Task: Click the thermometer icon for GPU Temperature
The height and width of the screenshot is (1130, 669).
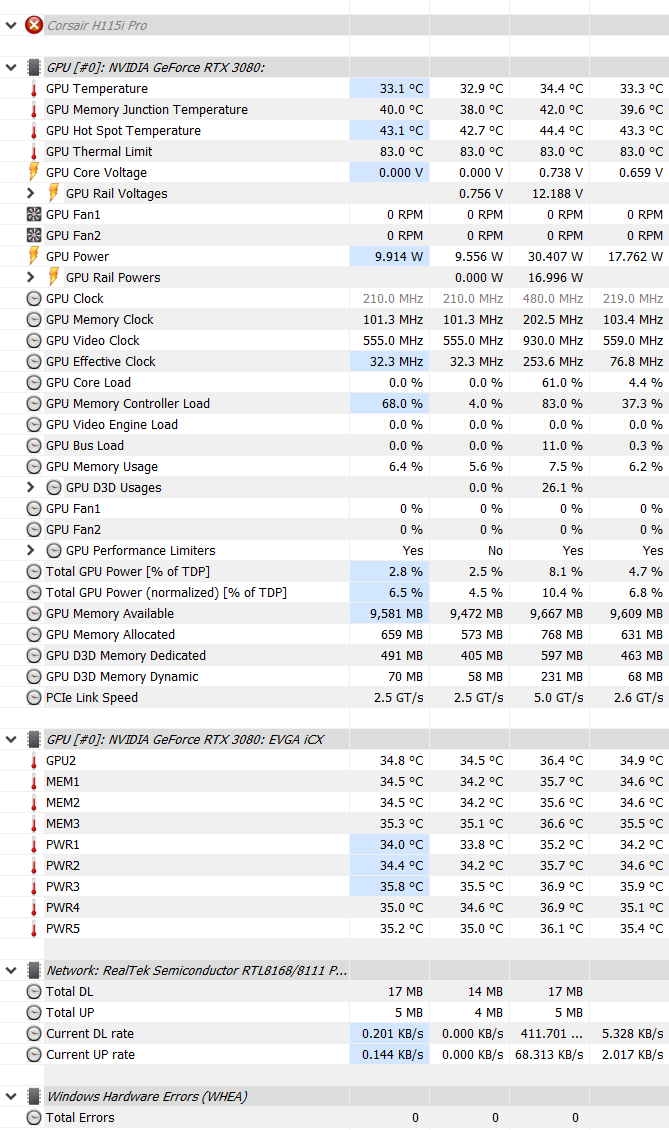Action: click(x=34, y=89)
